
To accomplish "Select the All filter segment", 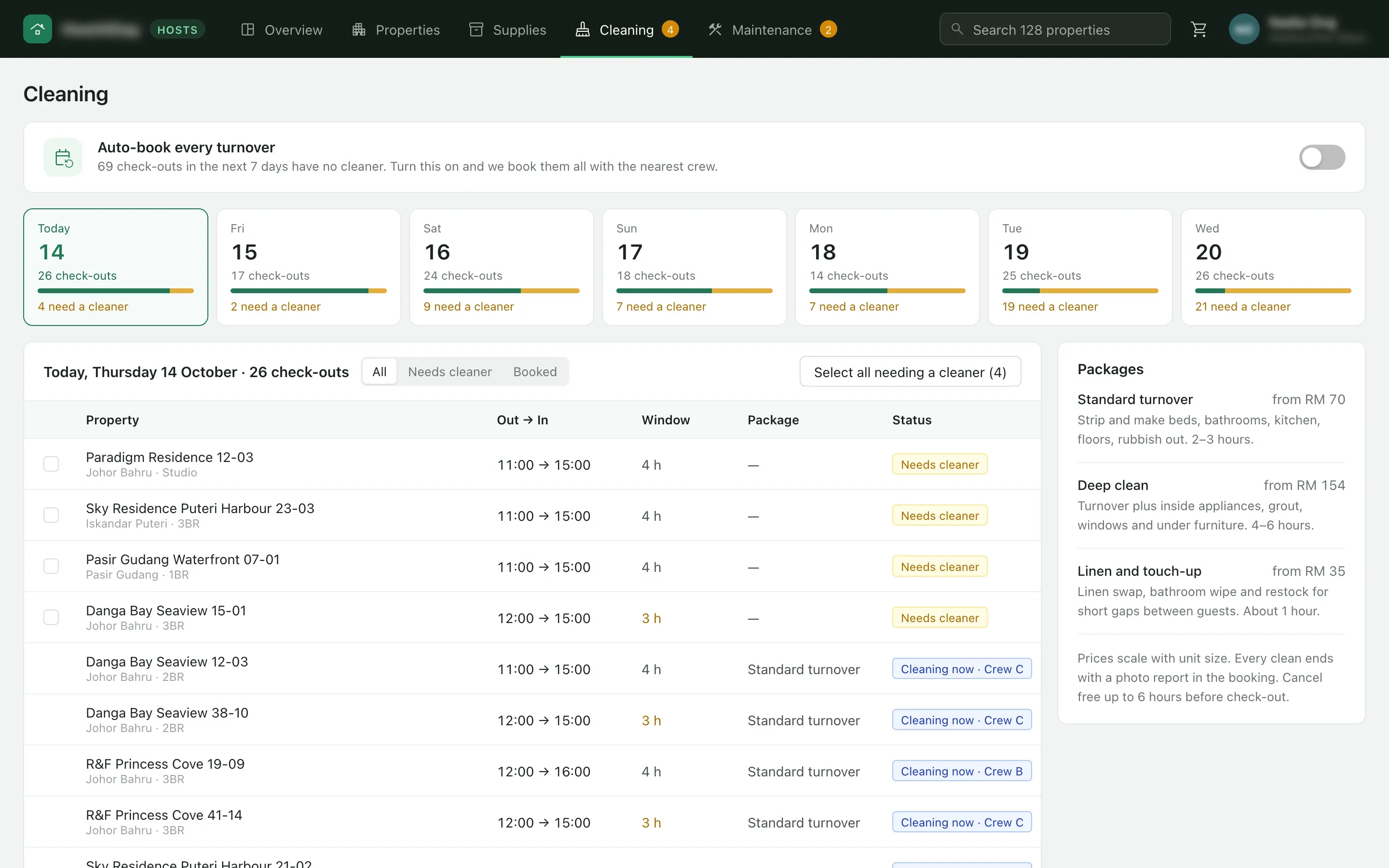I will (x=380, y=372).
